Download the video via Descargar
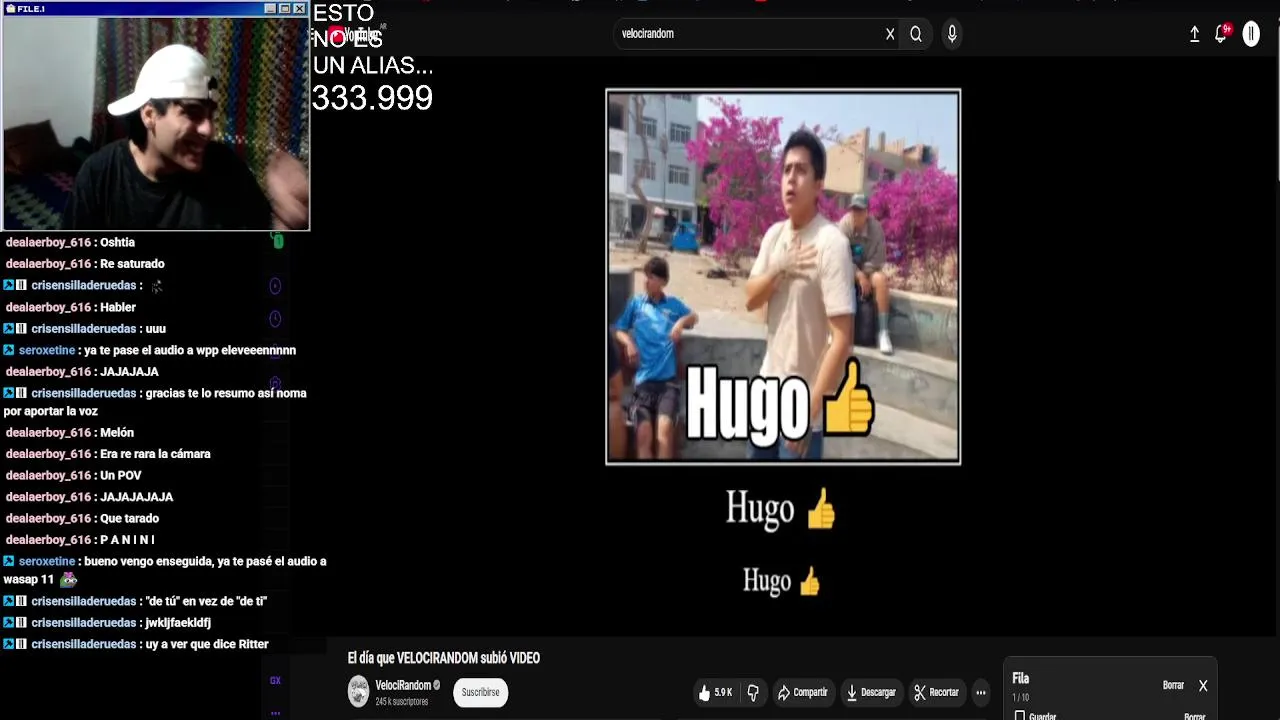The image size is (1280, 720). point(871,692)
